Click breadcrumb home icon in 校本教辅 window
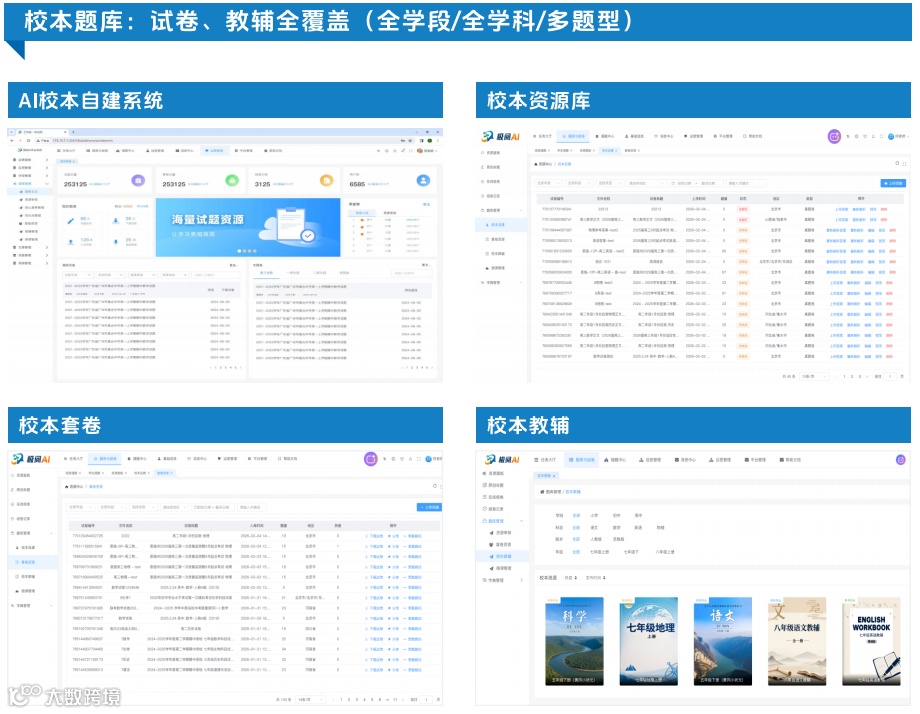Image resolution: width=920 pixels, height=714 pixels. pyautogui.click(x=542, y=492)
